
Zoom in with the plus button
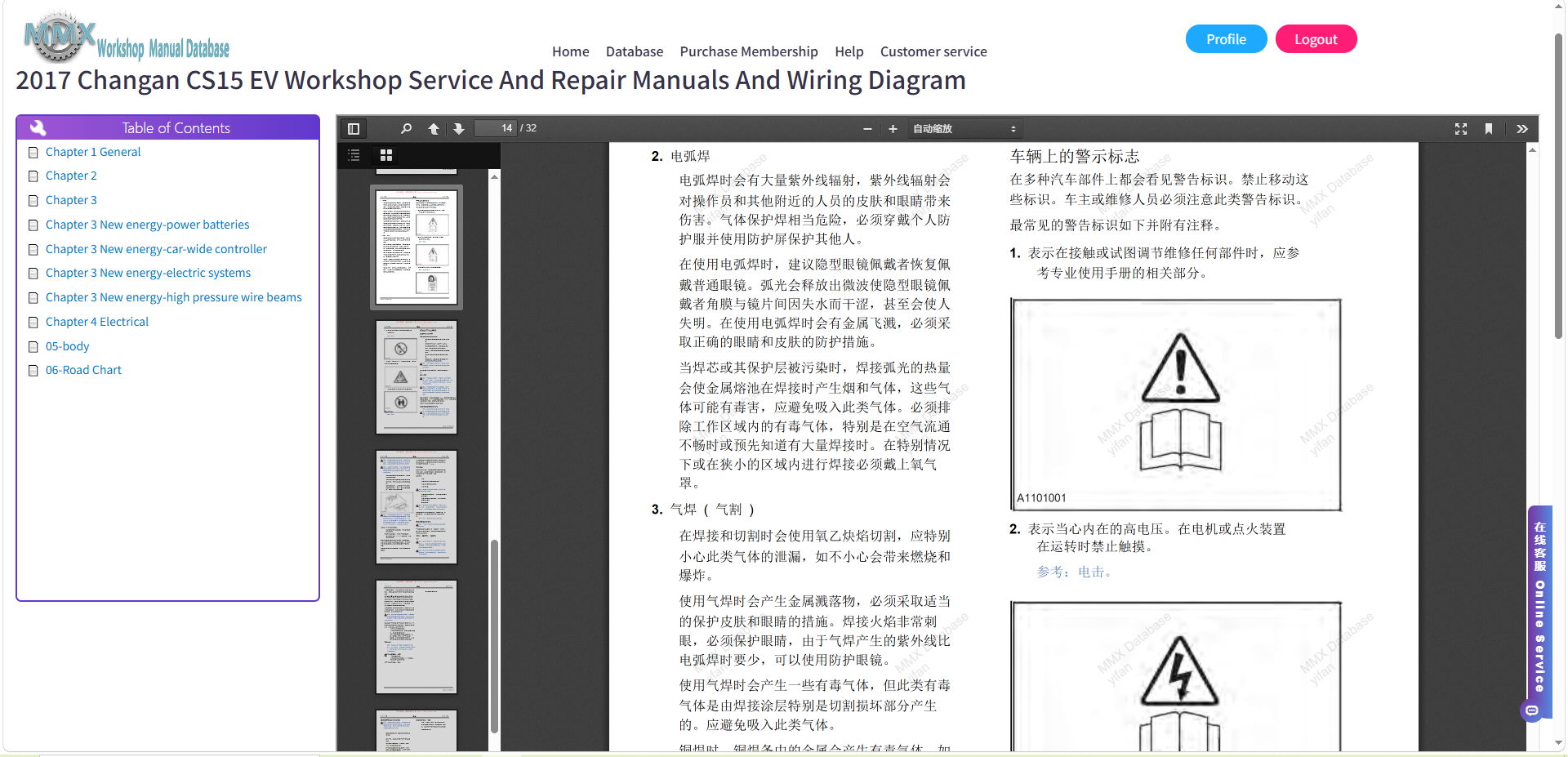(893, 128)
